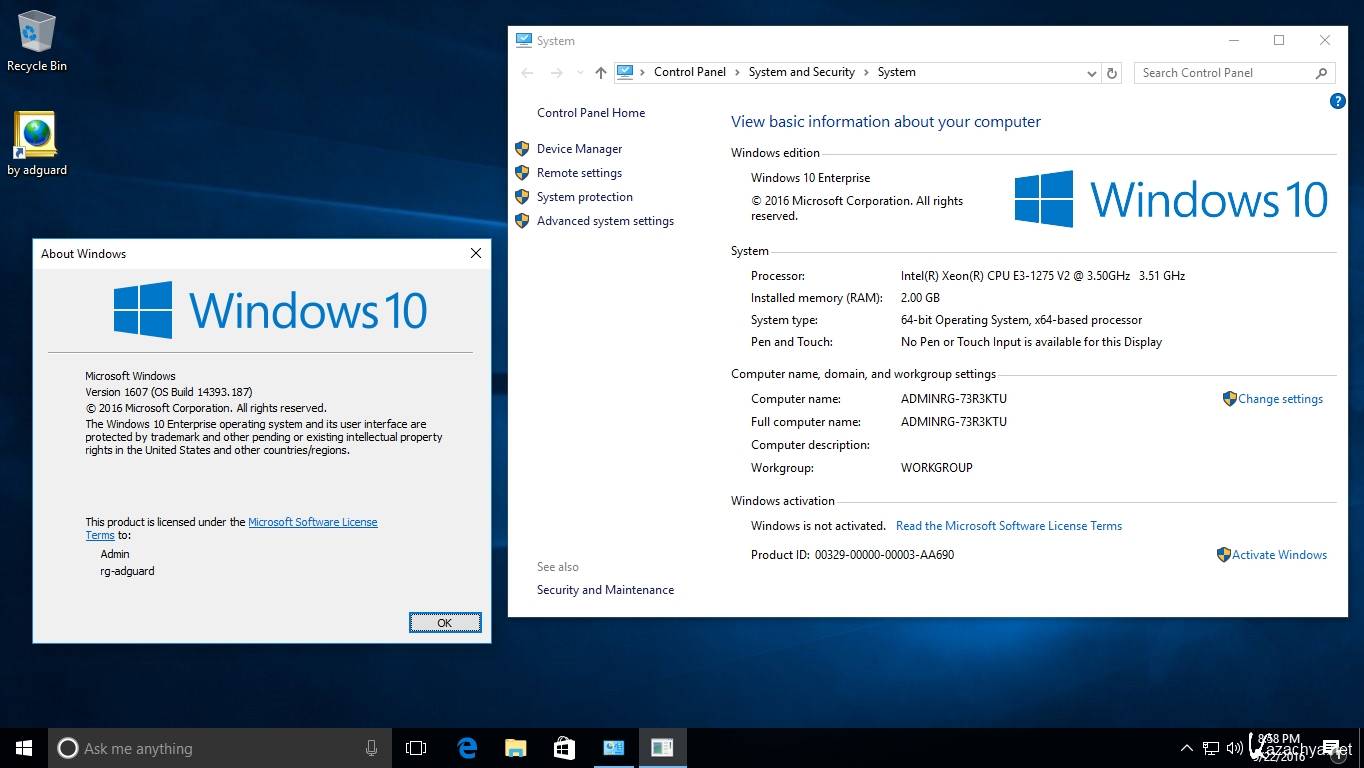Open File Explorer from the taskbar
Screen dimensions: 1364x768
(x=515, y=748)
